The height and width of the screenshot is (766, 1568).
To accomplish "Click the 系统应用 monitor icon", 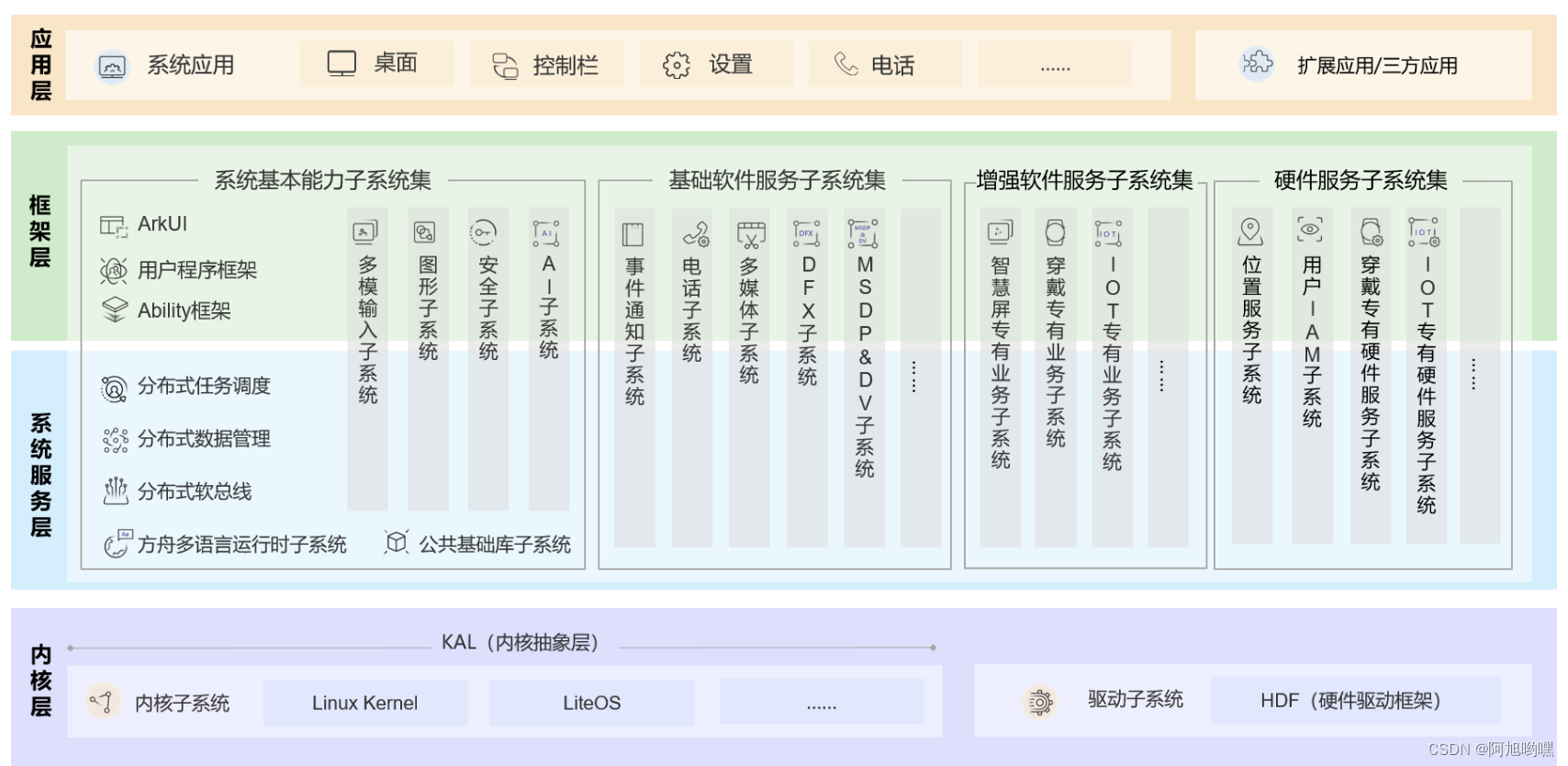I will click(x=113, y=66).
